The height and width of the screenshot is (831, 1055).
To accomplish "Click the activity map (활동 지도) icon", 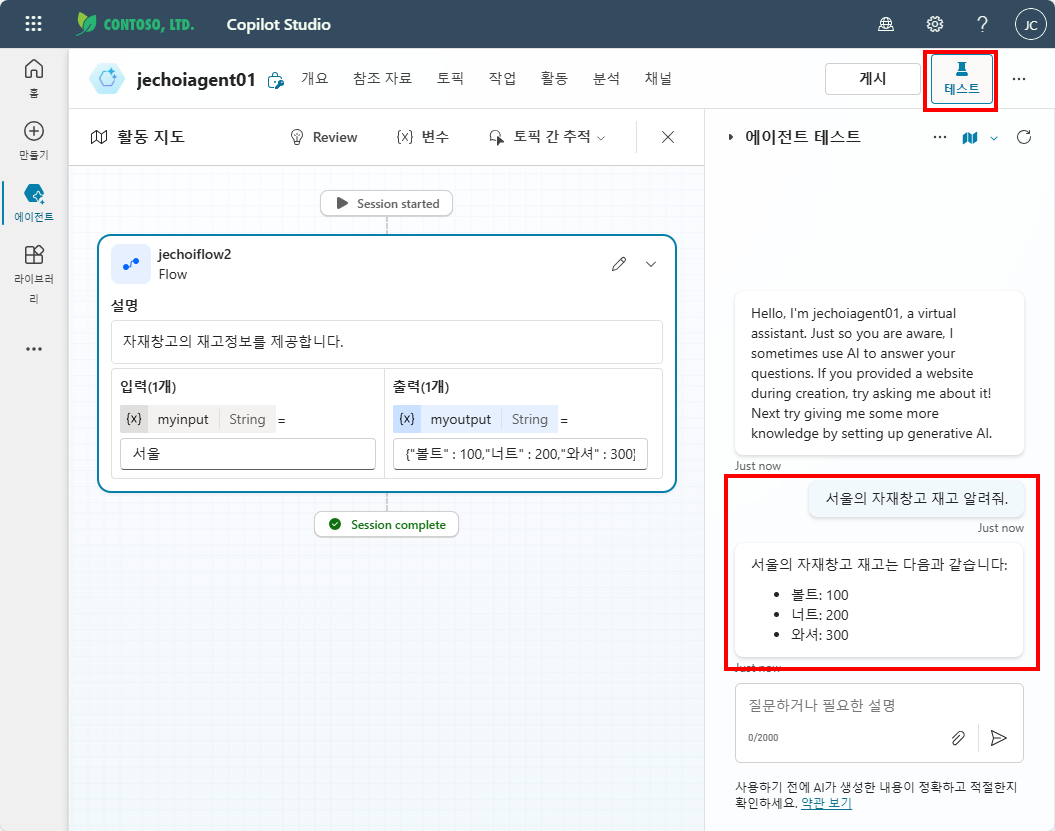I will click(x=99, y=137).
